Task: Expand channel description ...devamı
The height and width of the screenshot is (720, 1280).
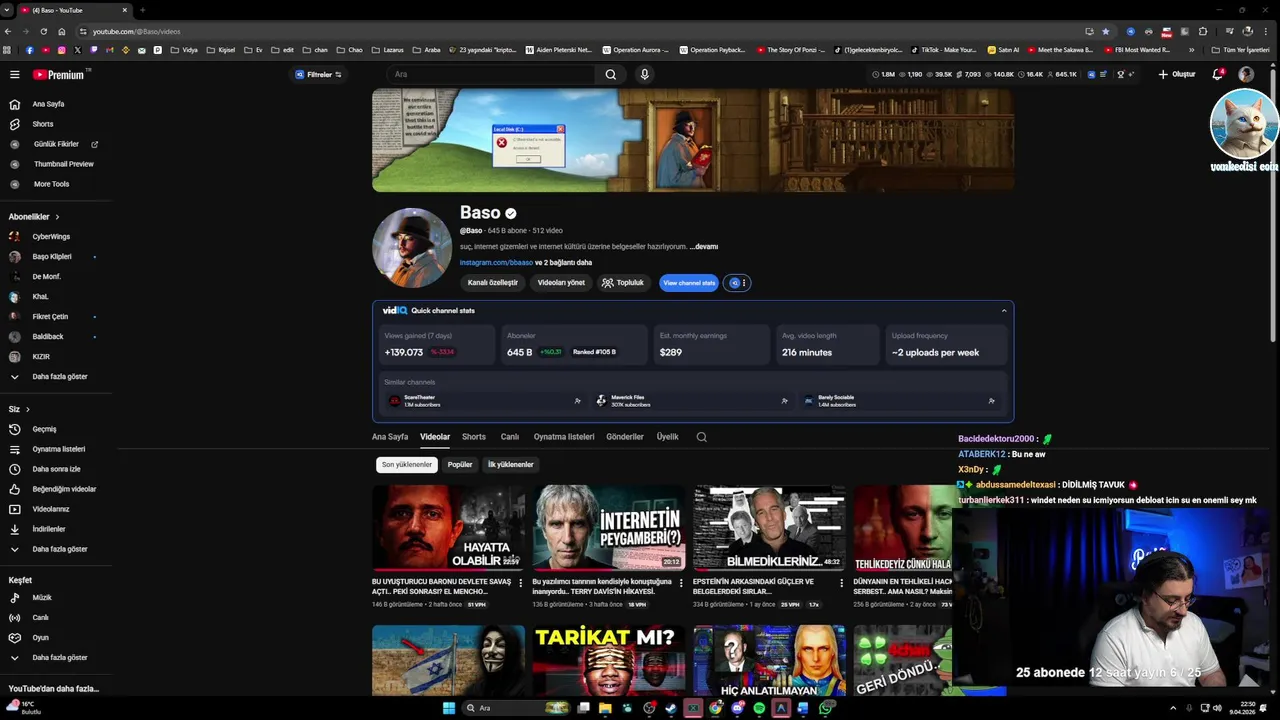Action: [704, 246]
